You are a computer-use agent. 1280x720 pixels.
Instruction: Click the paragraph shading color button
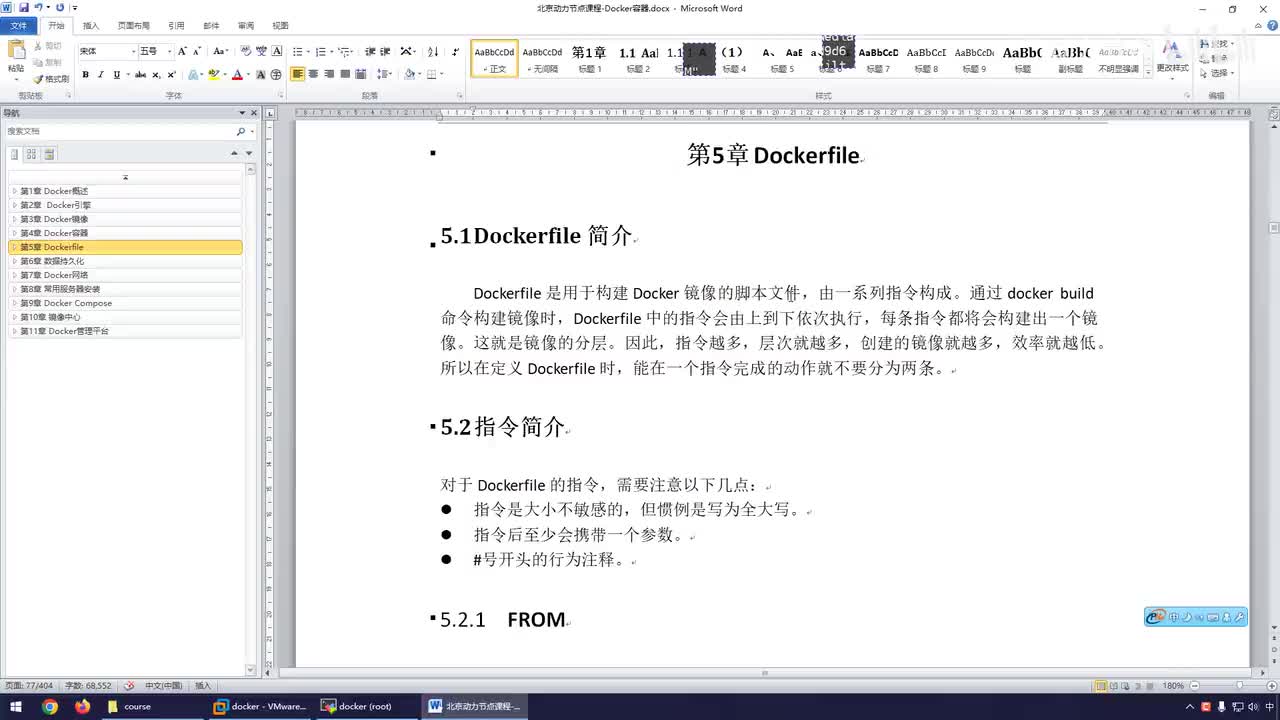tap(410, 75)
